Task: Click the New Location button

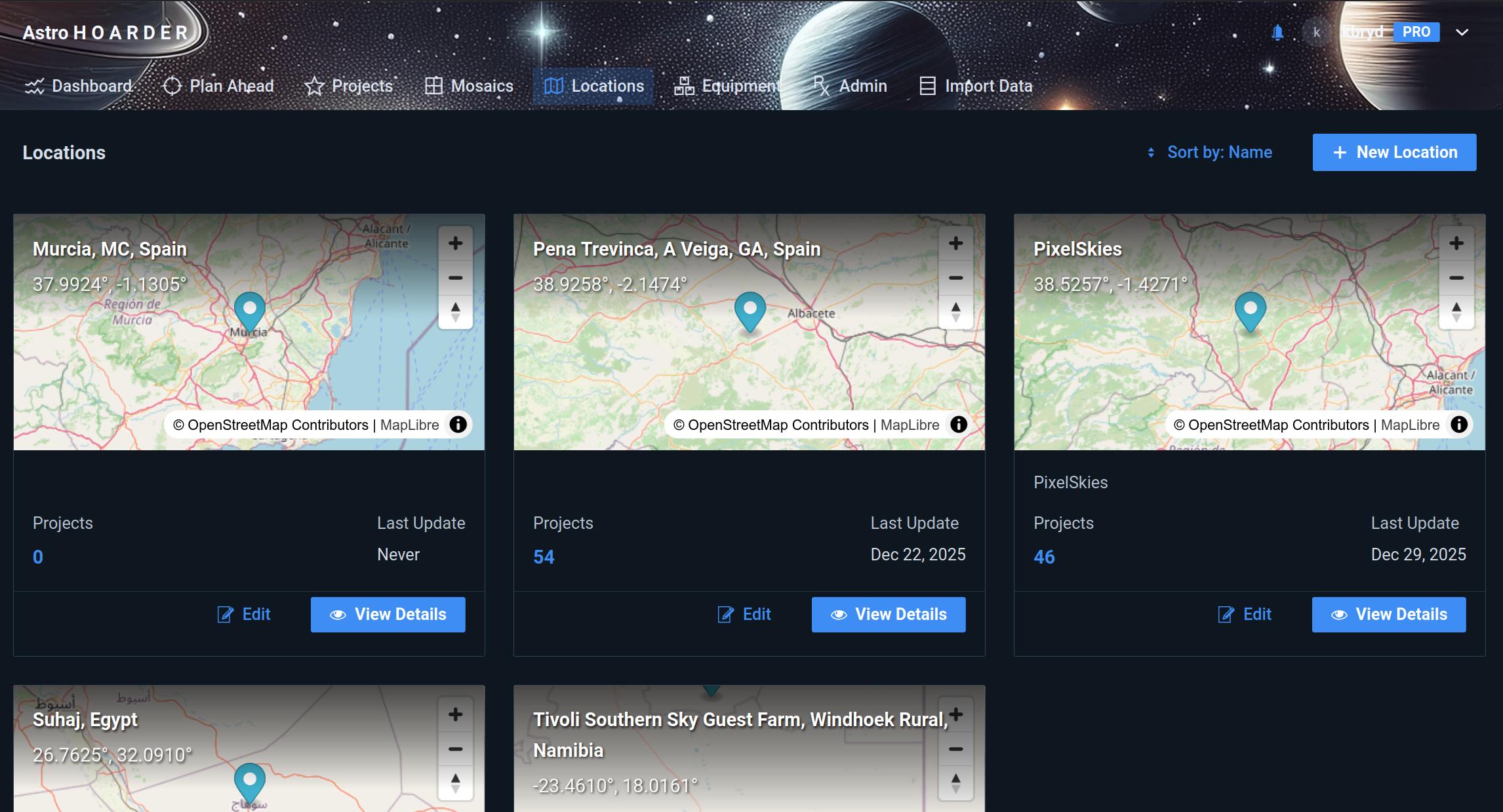Action: click(1394, 152)
